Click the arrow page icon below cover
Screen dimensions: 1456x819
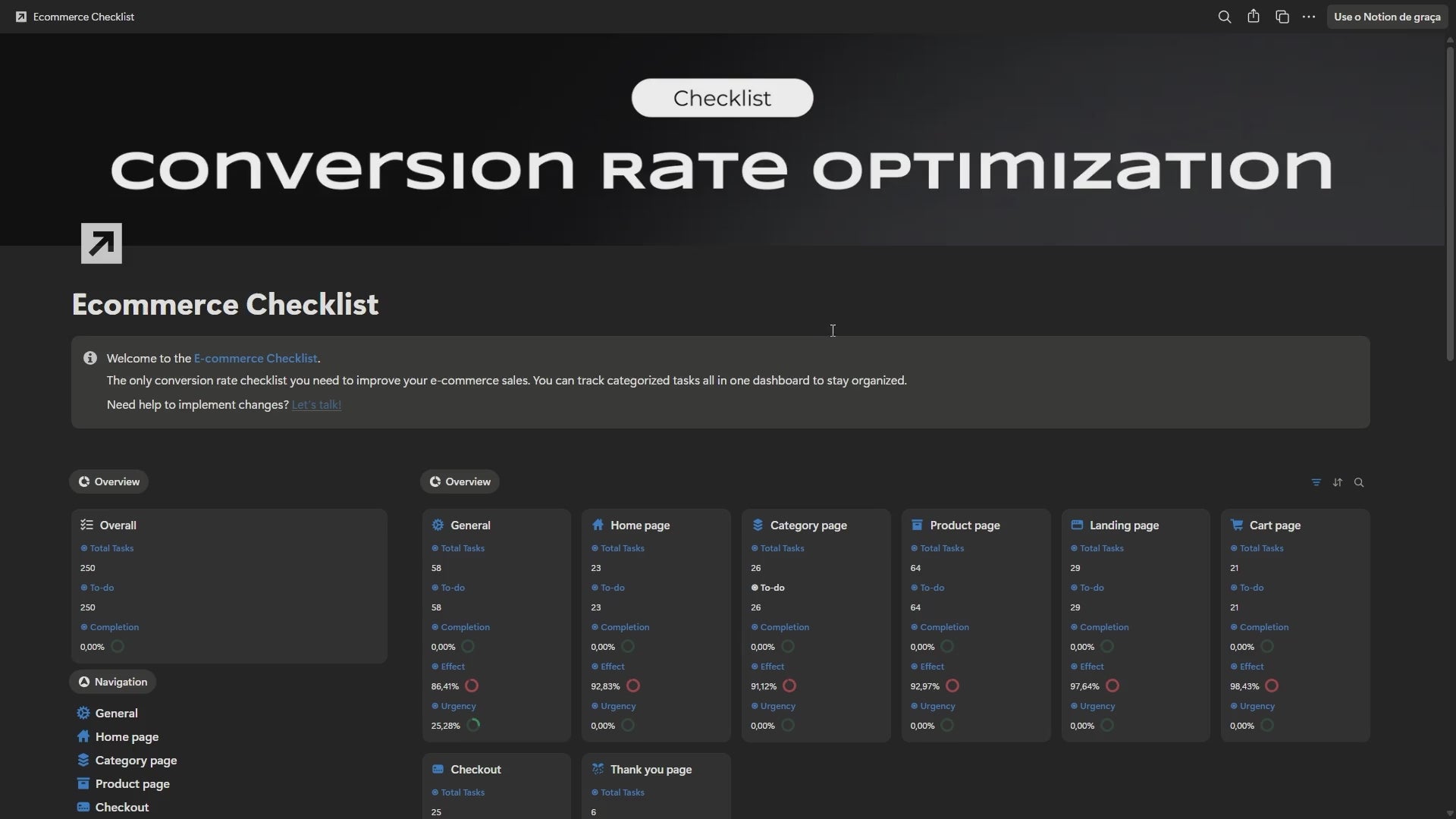point(102,243)
